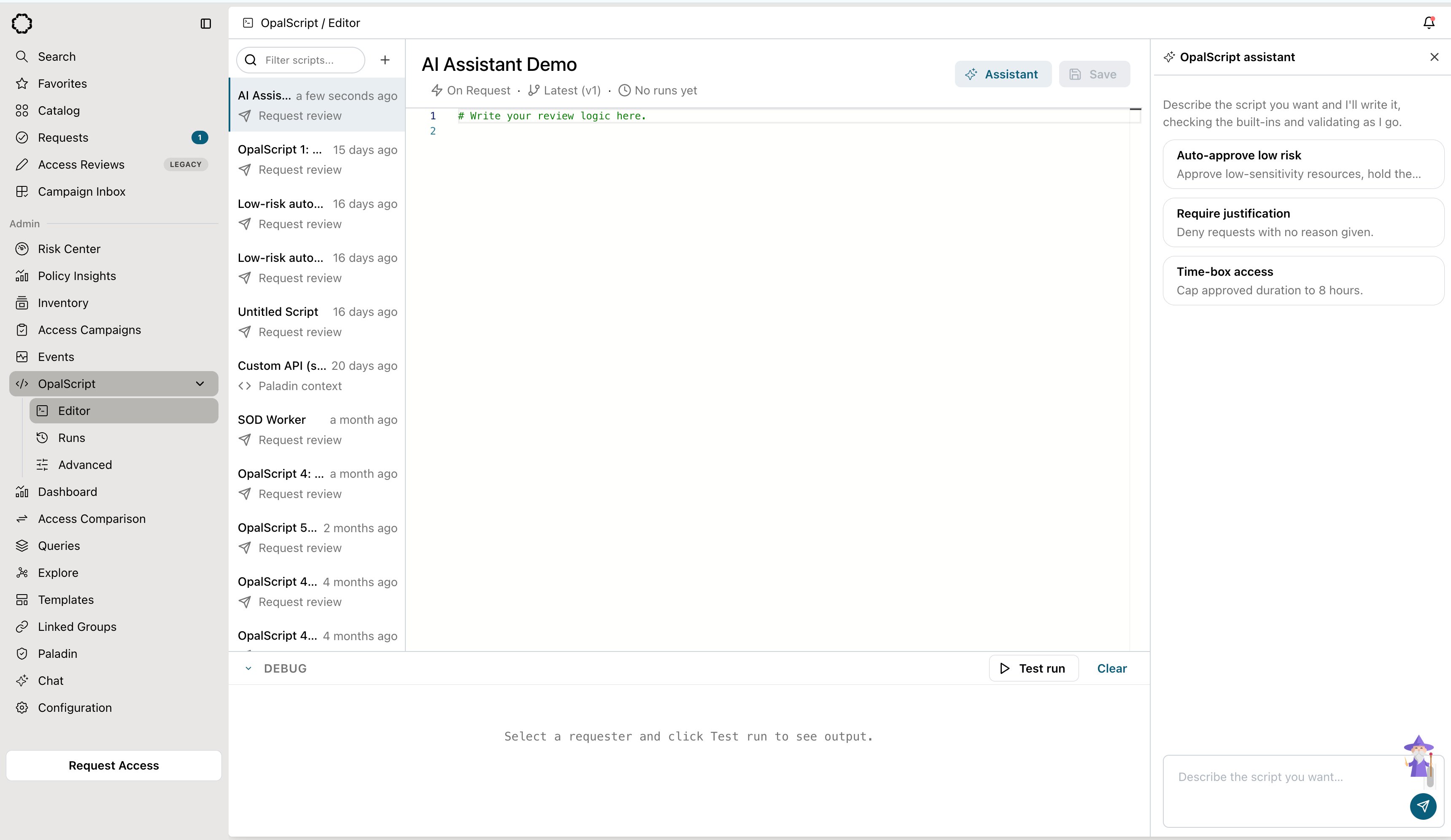
Task: Click the On Request trigger label
Action: point(470,90)
